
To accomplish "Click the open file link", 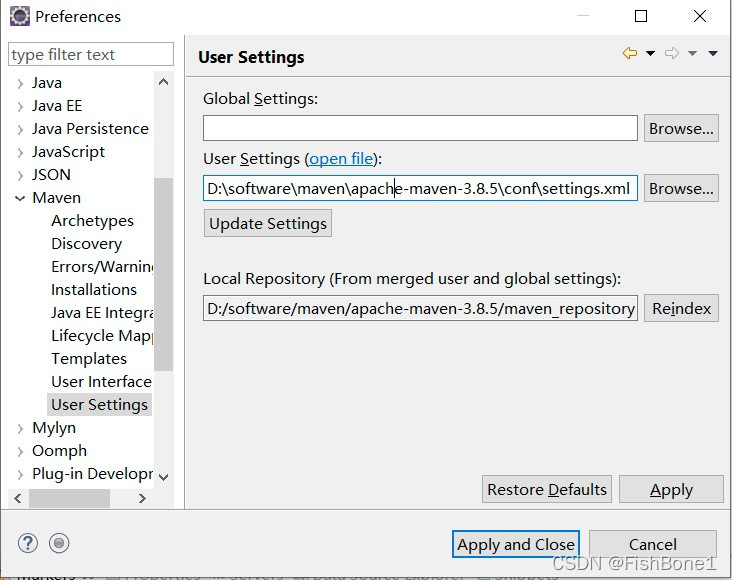I will [x=341, y=159].
